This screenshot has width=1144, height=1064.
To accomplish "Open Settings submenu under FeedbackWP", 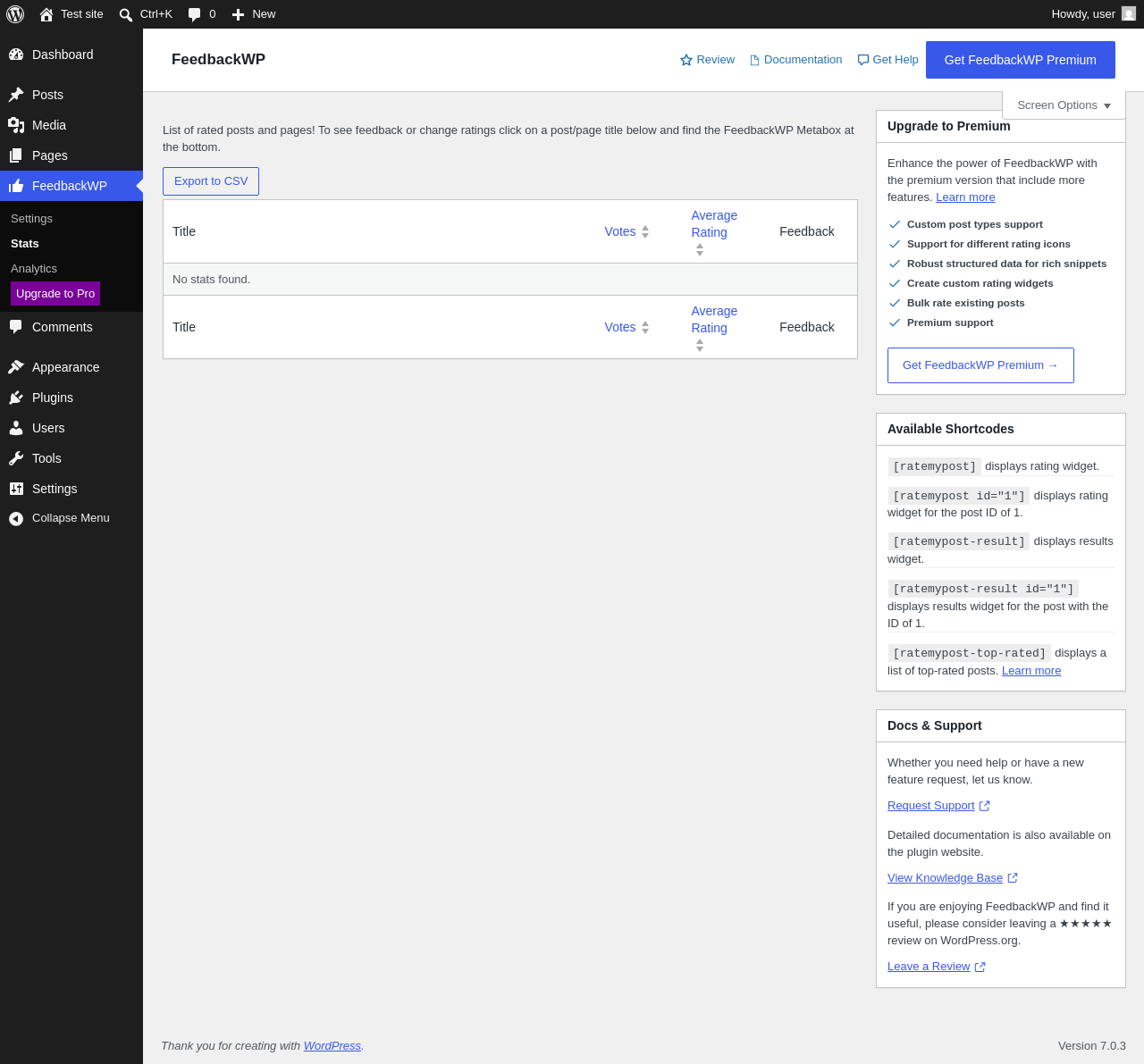I will click(31, 219).
